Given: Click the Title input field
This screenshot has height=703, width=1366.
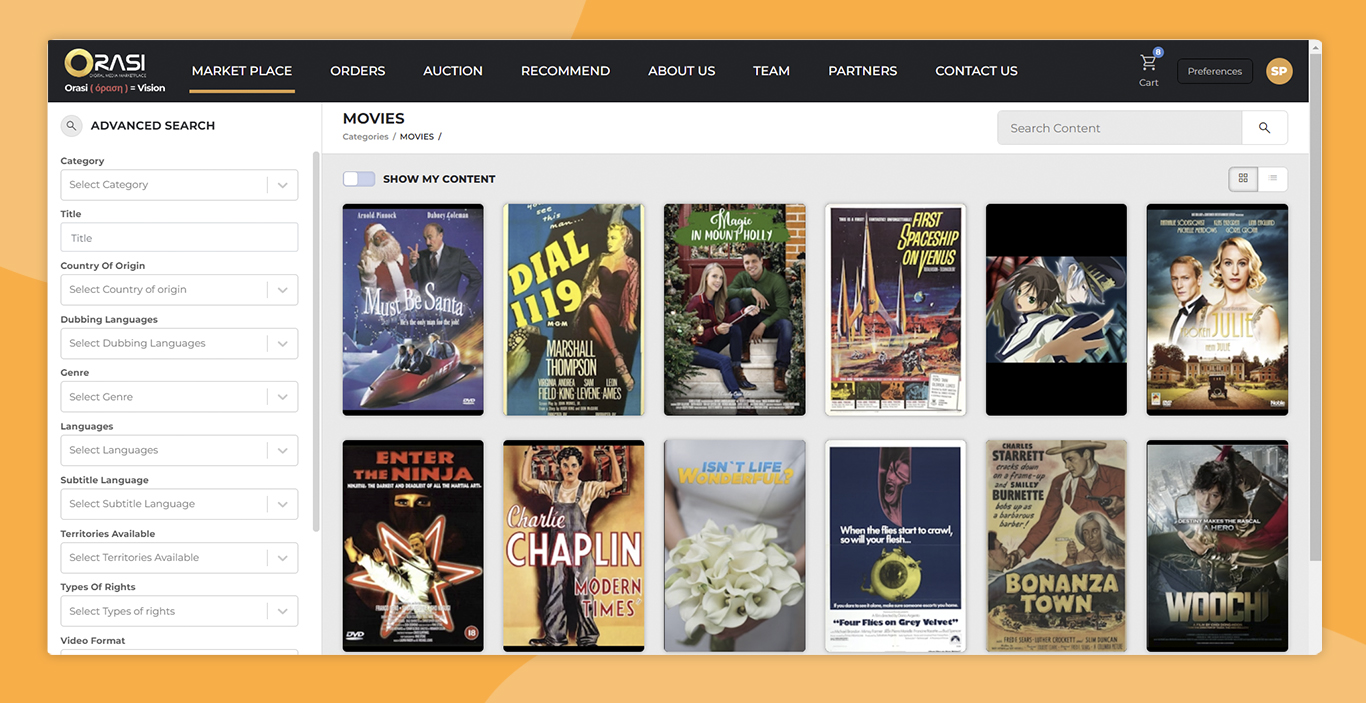Looking at the screenshot, I should pos(179,237).
